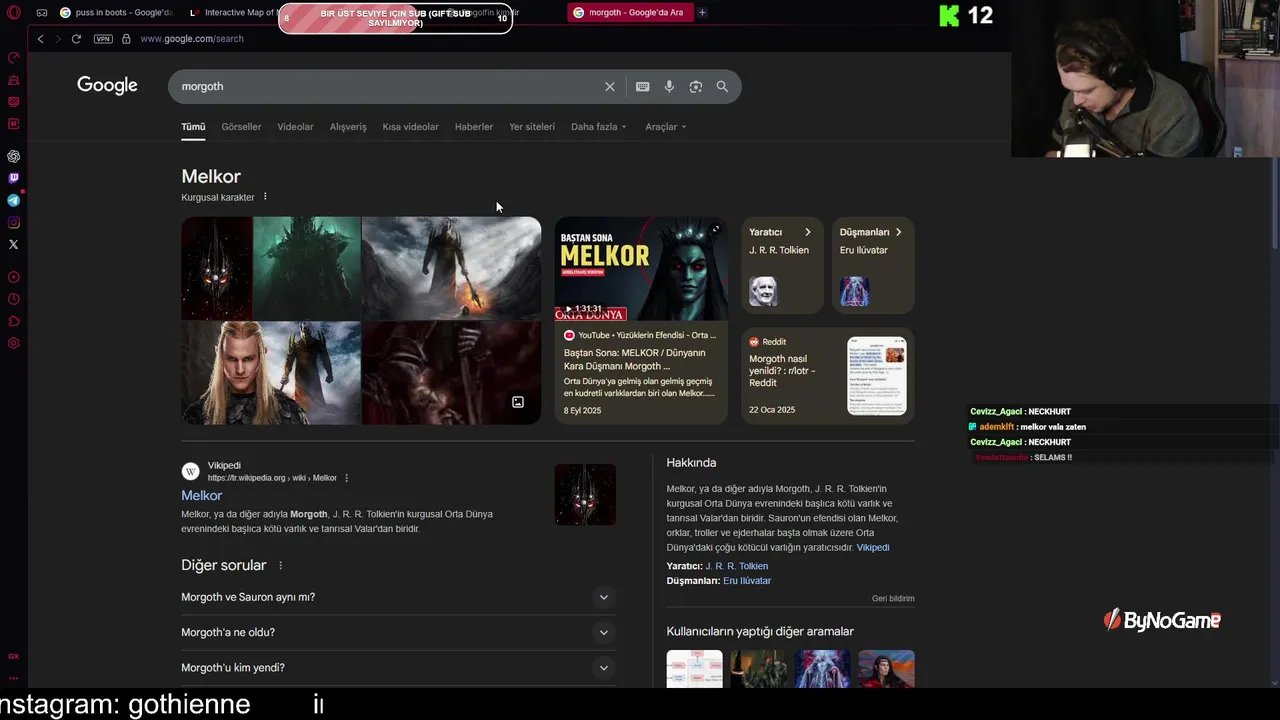Open Daha fazla dropdown
This screenshot has width=1280, height=720.
tap(599, 127)
